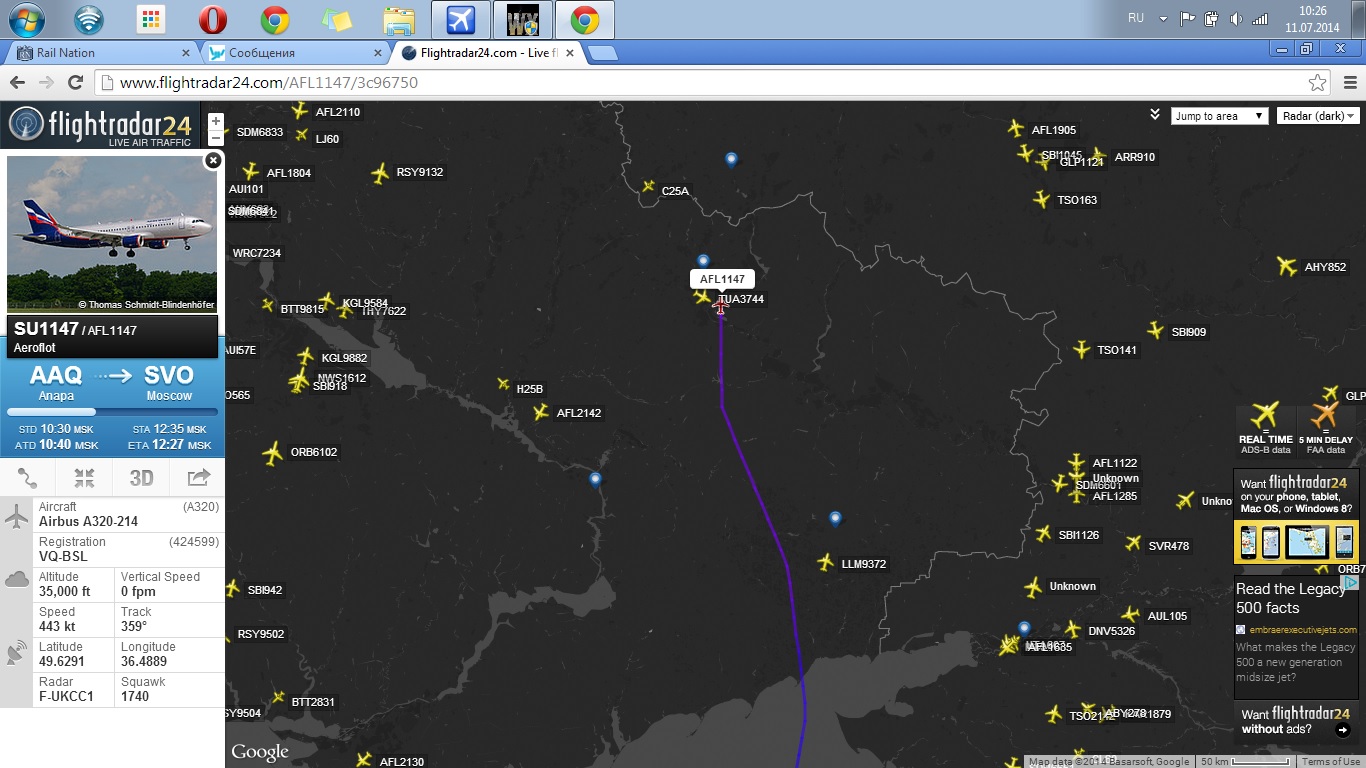Screen dimensions: 1366x768
Task: Select aircraft SBI1126 on map
Action: 1043,533
